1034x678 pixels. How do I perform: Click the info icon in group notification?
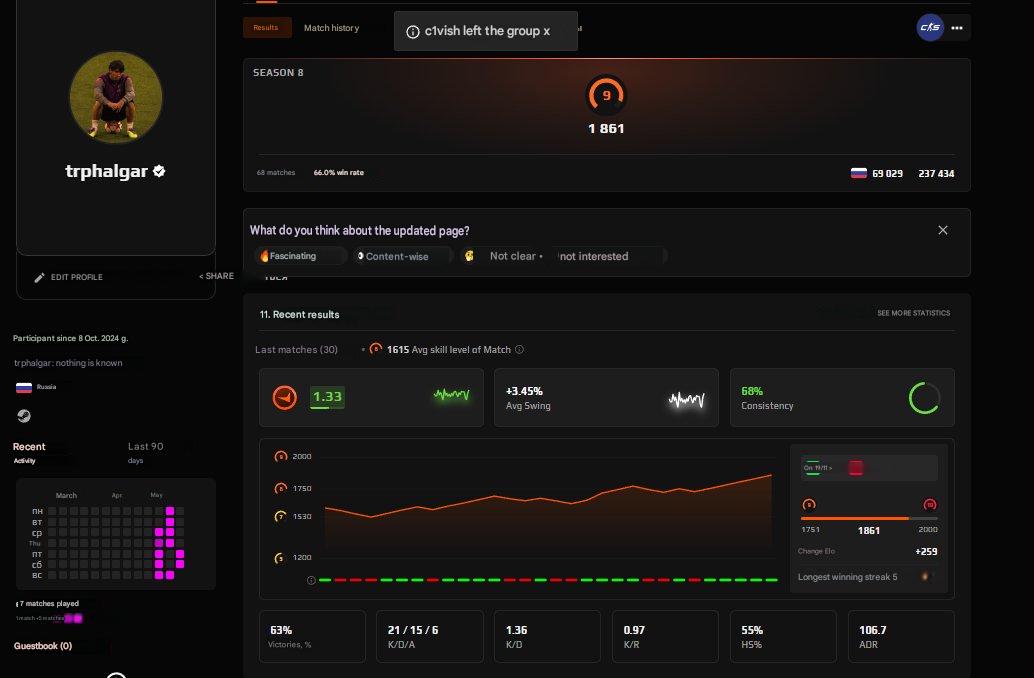413,32
